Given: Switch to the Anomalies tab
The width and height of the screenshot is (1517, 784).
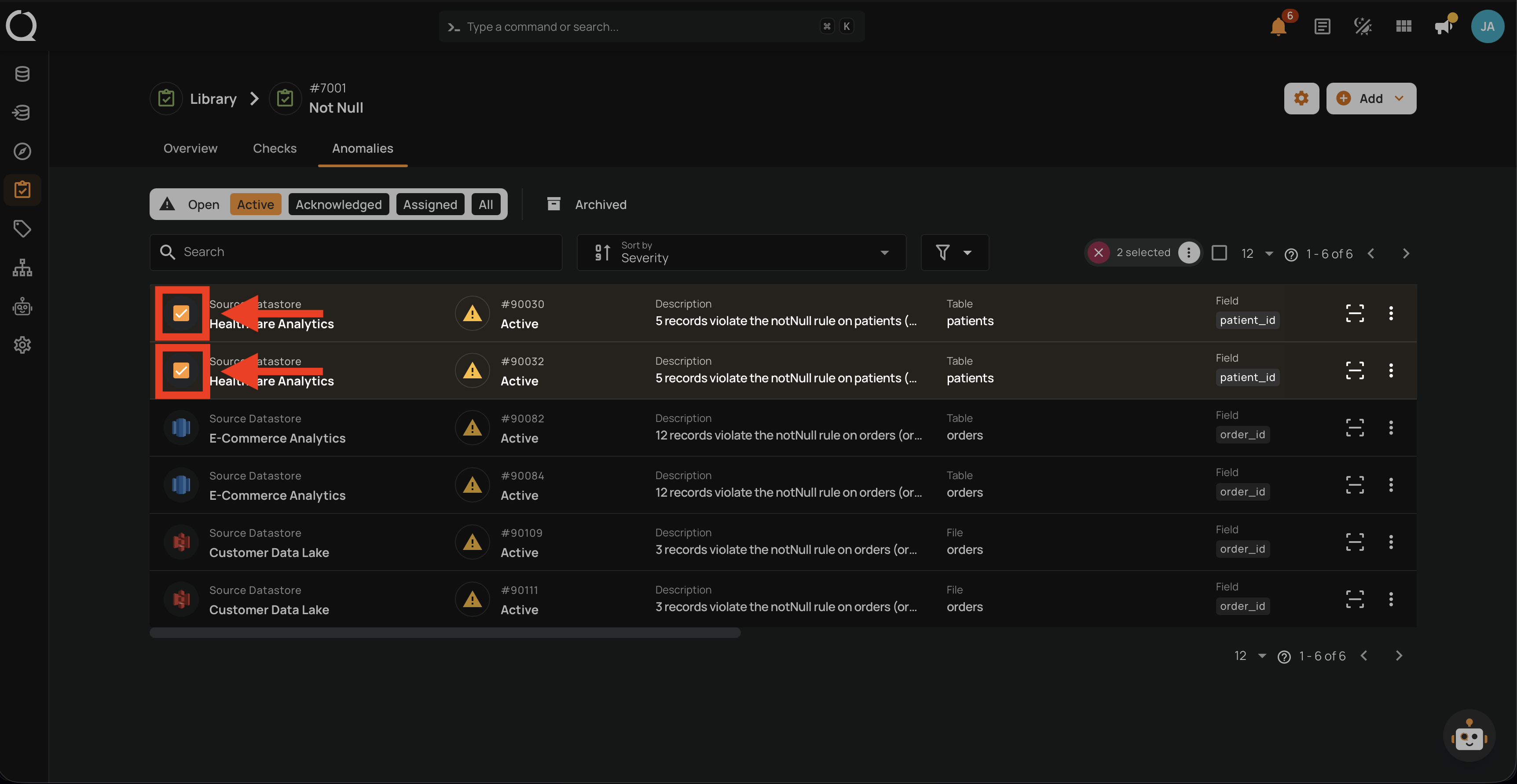Looking at the screenshot, I should 362,148.
